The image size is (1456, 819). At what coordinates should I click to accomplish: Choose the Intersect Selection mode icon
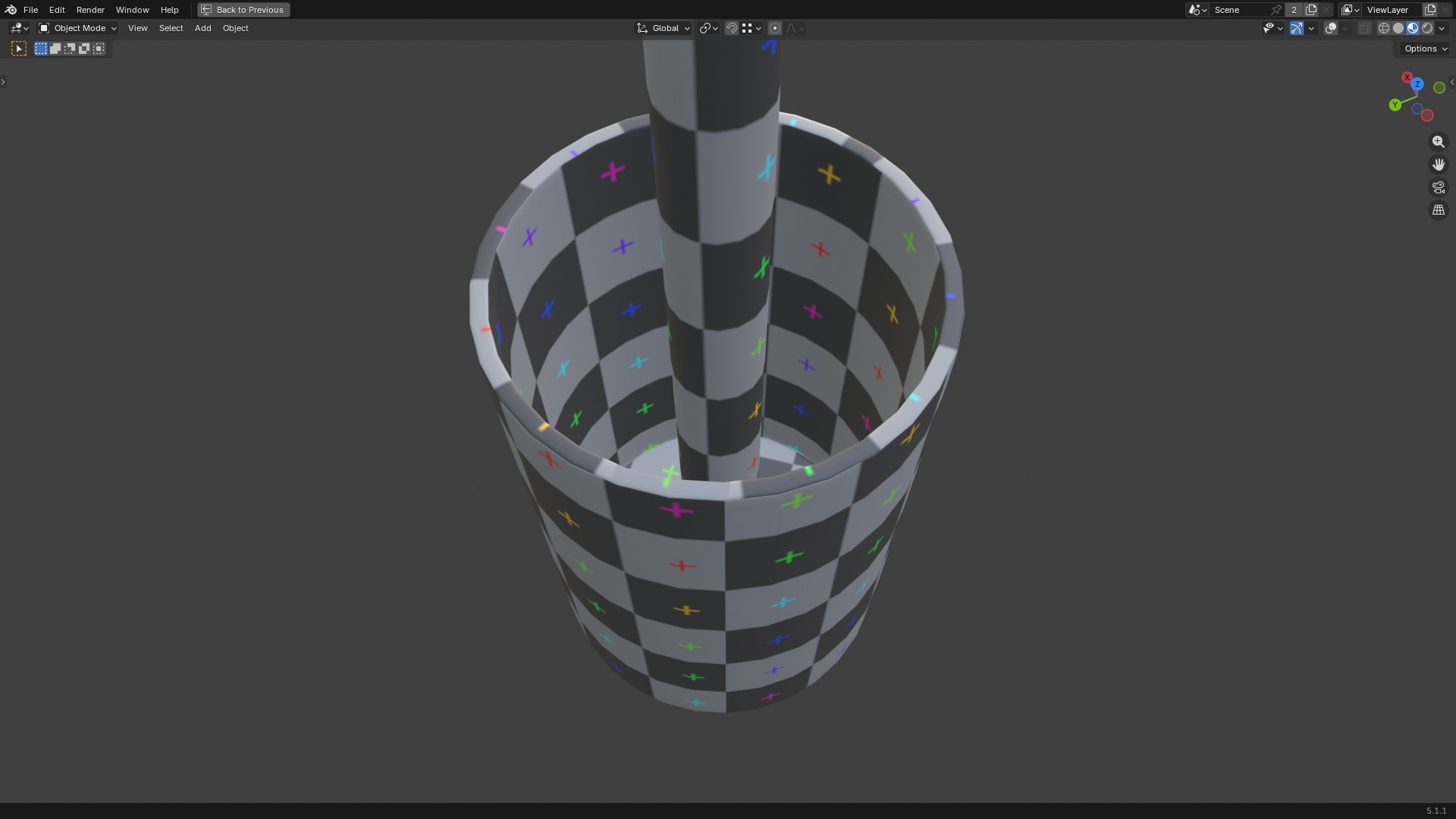tap(99, 49)
